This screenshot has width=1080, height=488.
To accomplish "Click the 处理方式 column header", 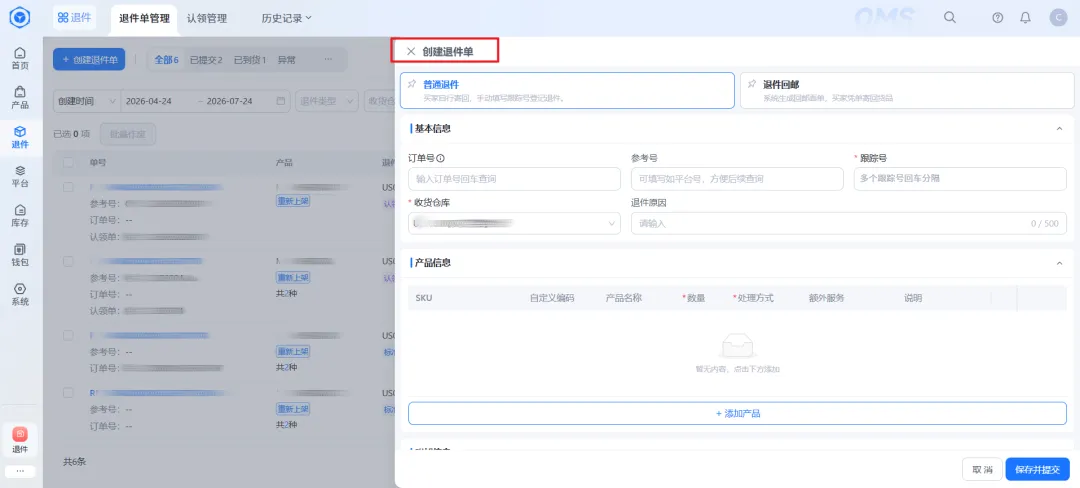I will coord(754,298).
